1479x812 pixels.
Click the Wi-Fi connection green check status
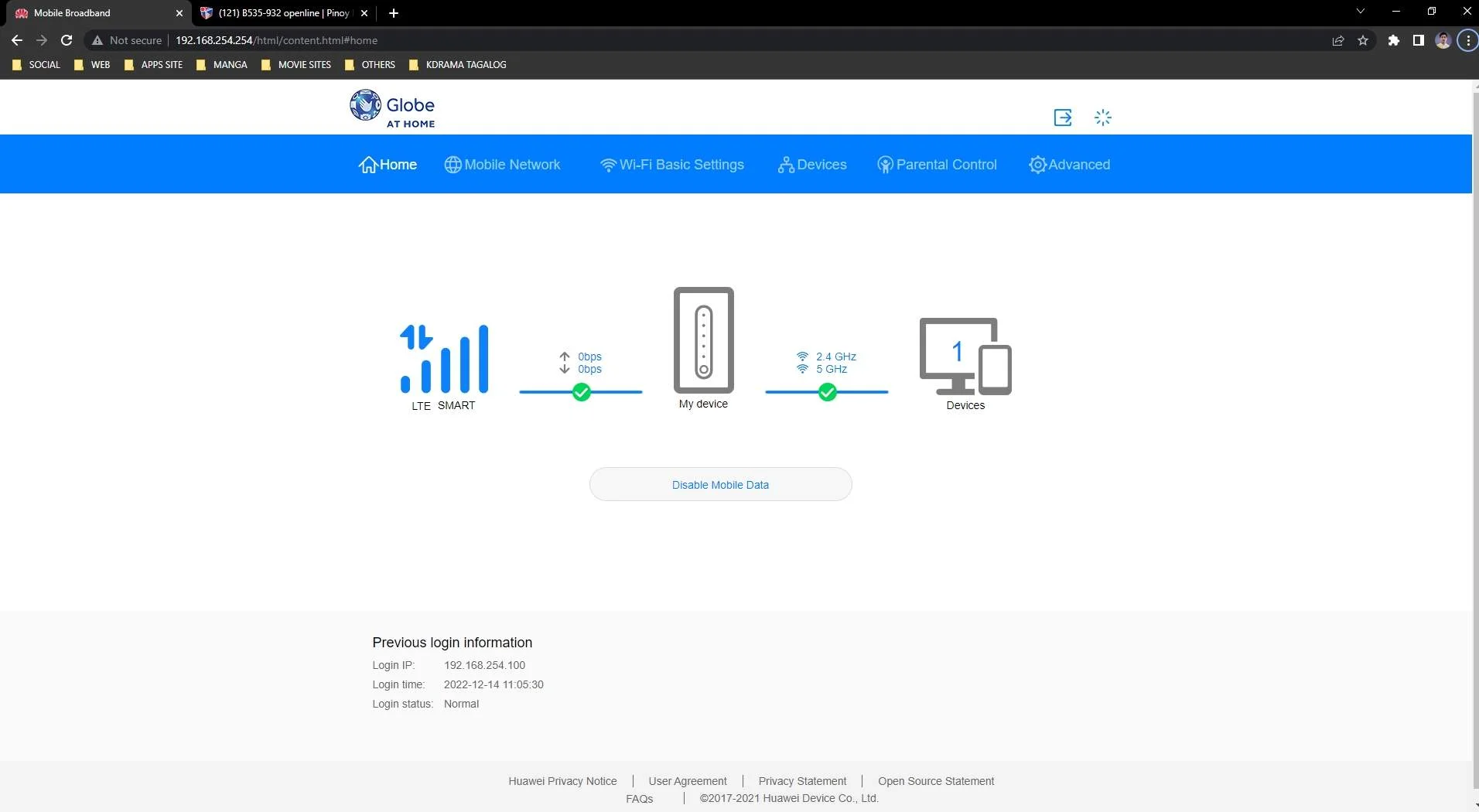(828, 392)
